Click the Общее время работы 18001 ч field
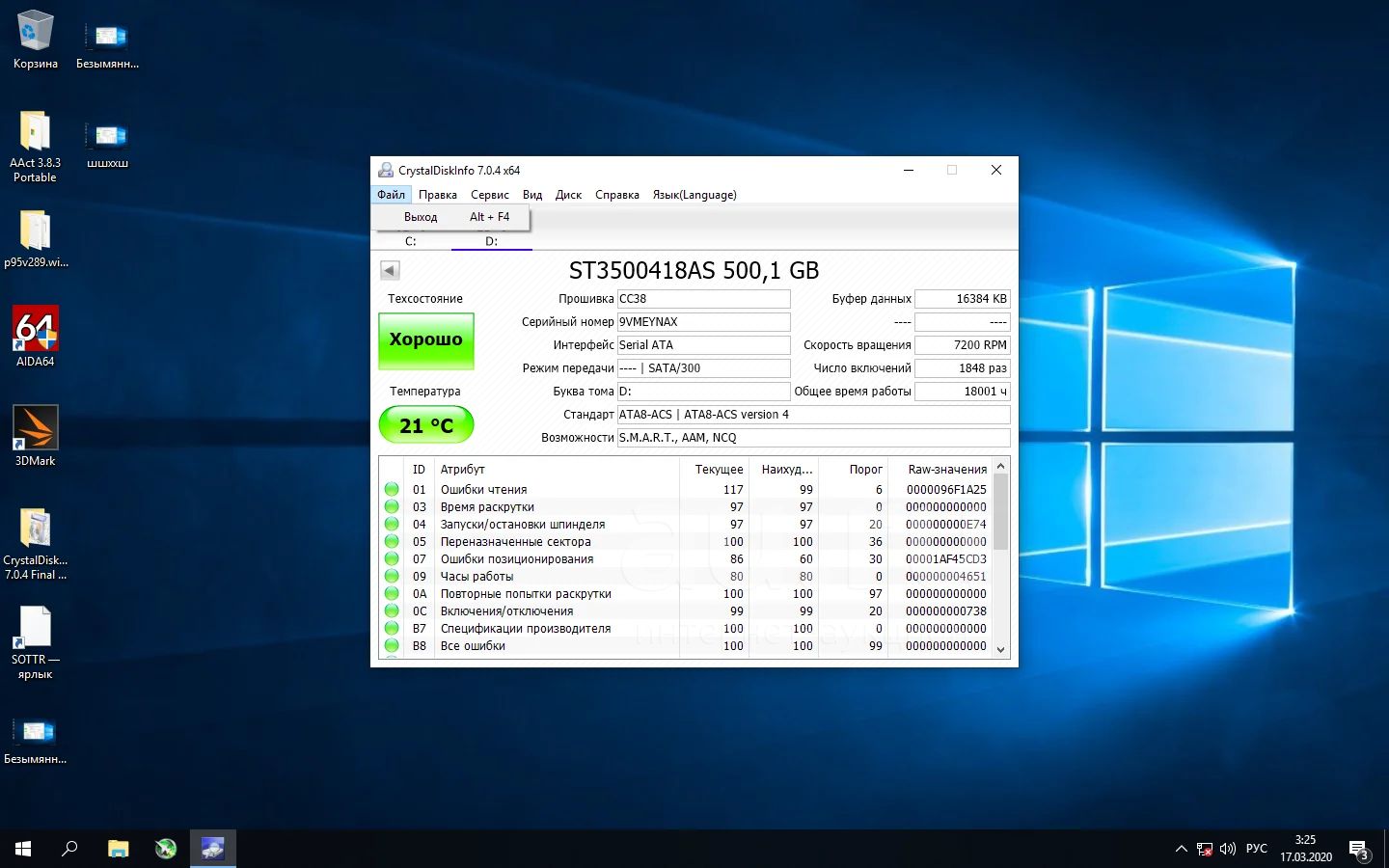 [962, 392]
